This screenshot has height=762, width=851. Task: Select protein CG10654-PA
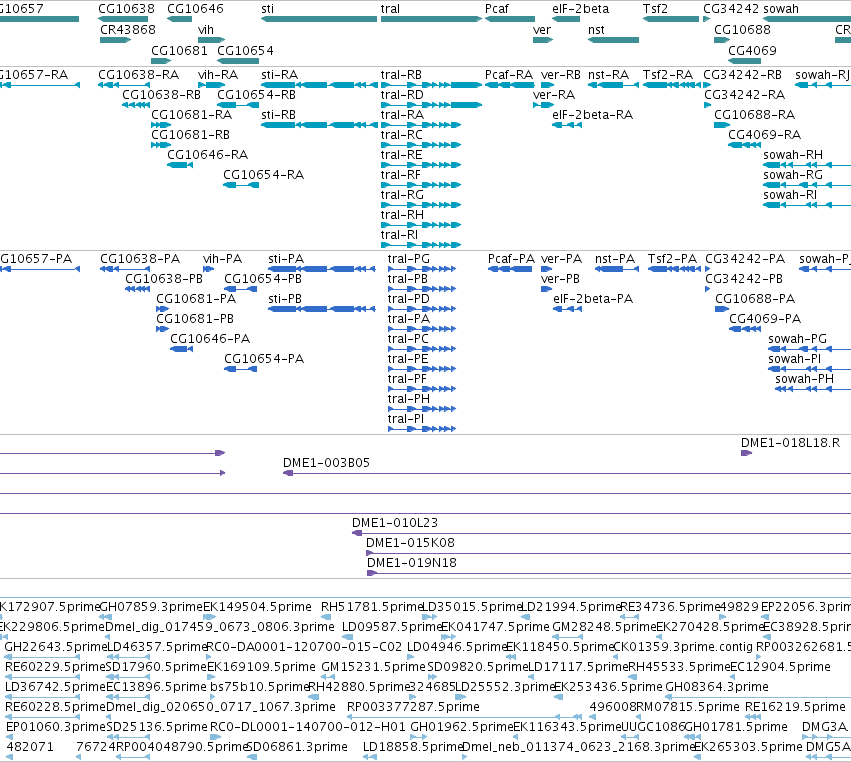[x=240, y=369]
